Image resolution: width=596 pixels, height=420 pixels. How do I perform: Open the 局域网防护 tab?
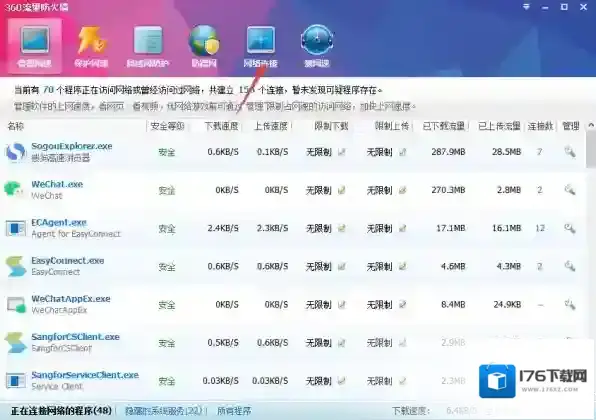pos(147,46)
